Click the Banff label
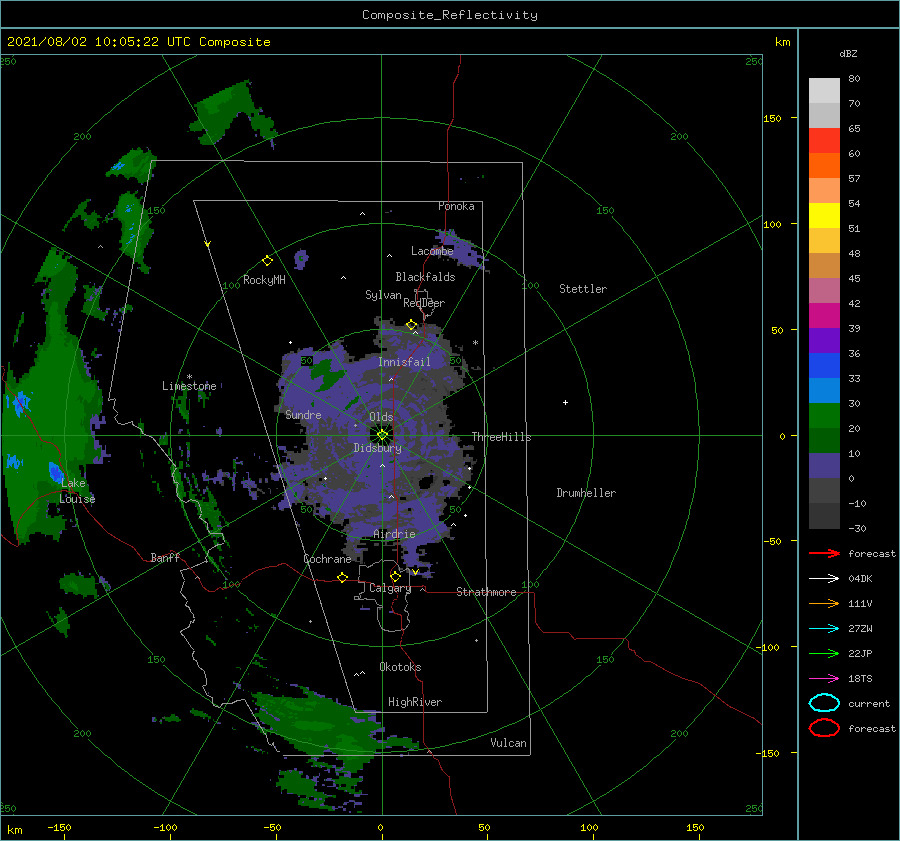This screenshot has width=900, height=841. point(165,557)
